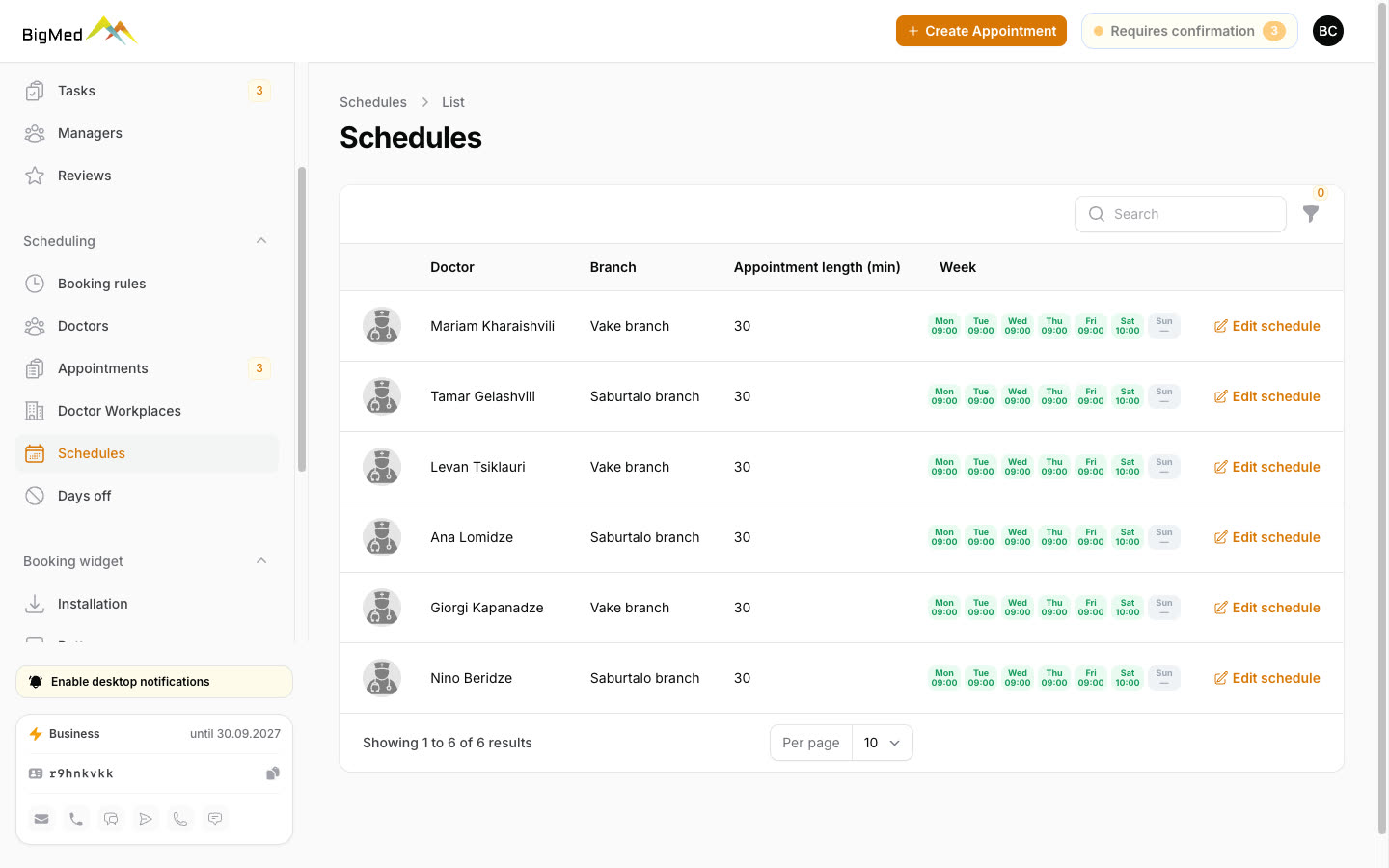Open the Requires confirmation button

1189,31
